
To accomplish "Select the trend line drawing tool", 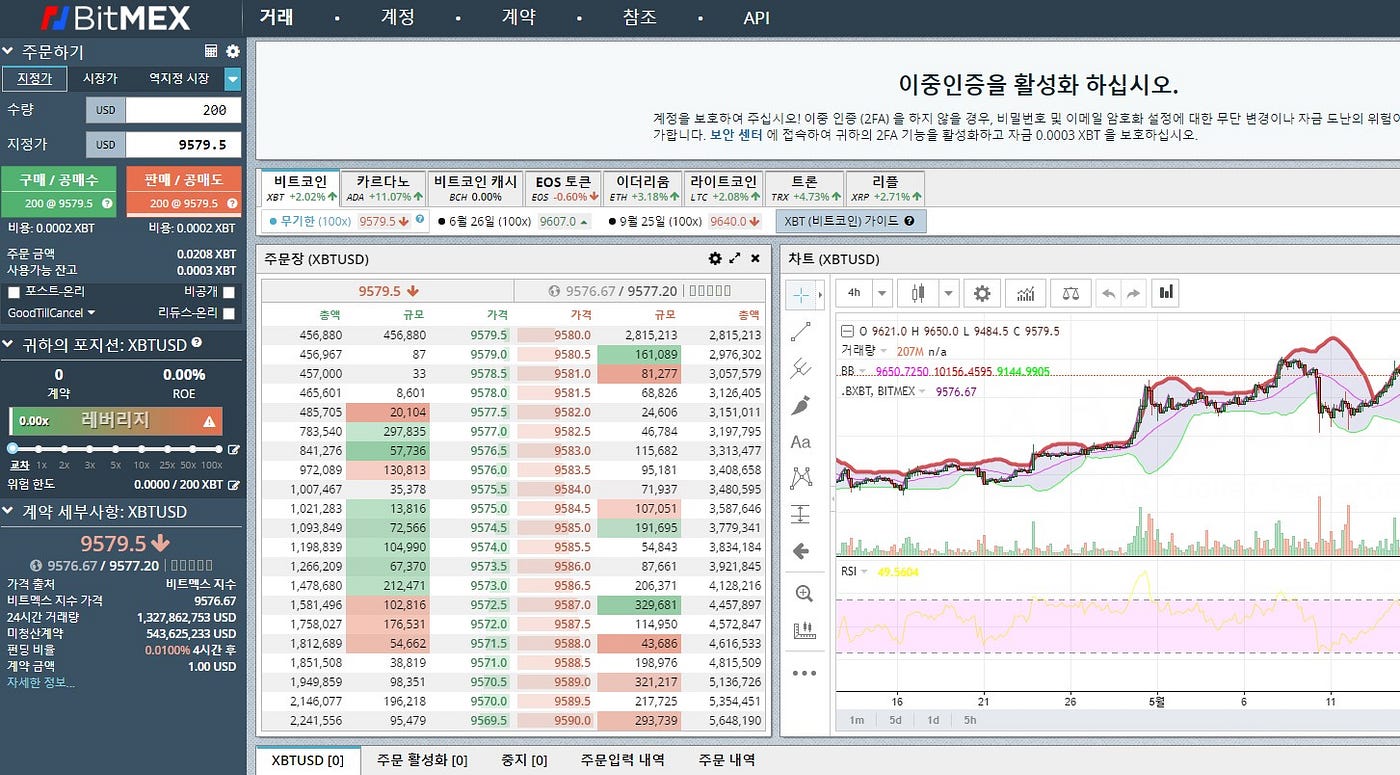I will click(x=800, y=331).
